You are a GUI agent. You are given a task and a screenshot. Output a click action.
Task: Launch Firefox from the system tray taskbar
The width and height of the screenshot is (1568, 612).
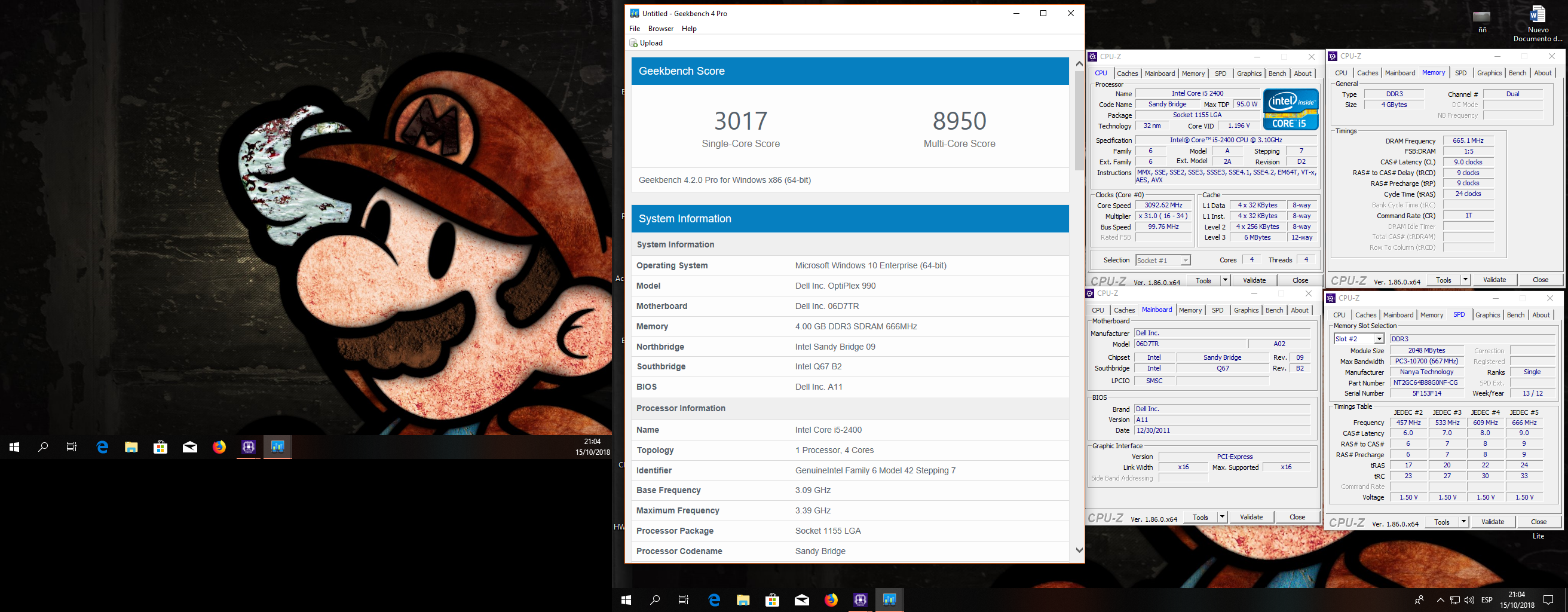coord(831,600)
